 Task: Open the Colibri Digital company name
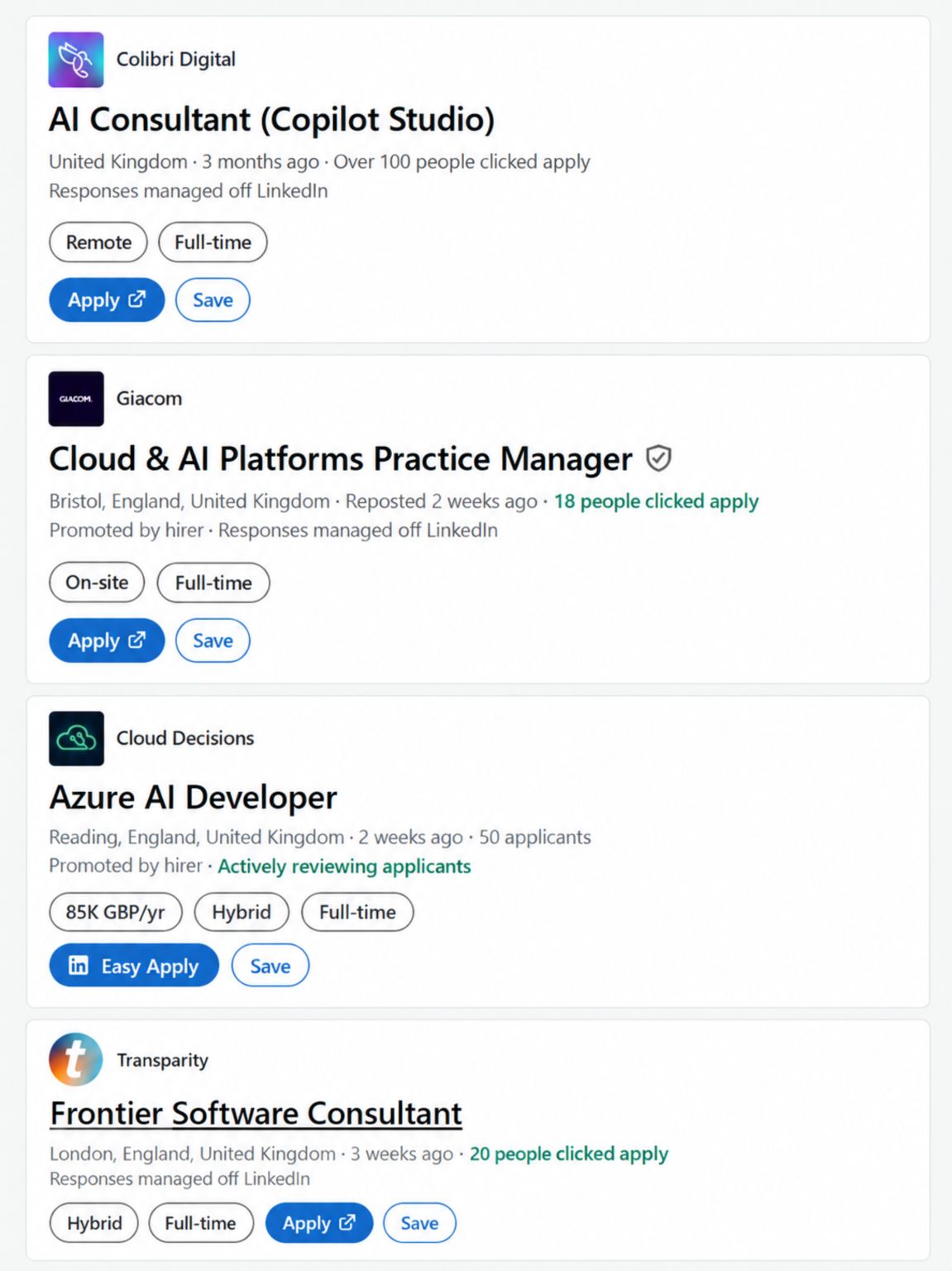(176, 60)
